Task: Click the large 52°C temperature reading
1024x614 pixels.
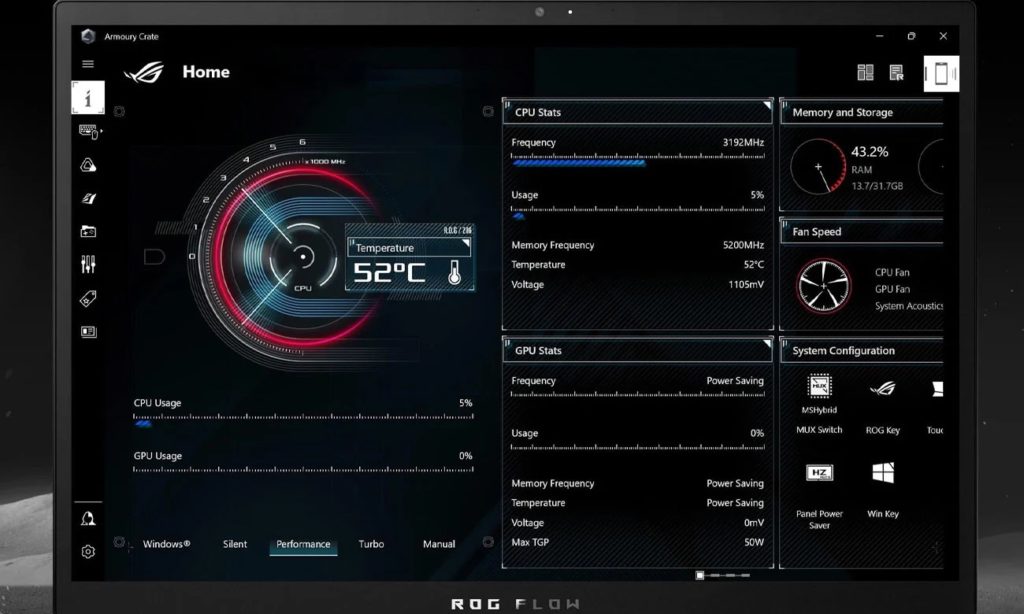Action: tap(389, 272)
